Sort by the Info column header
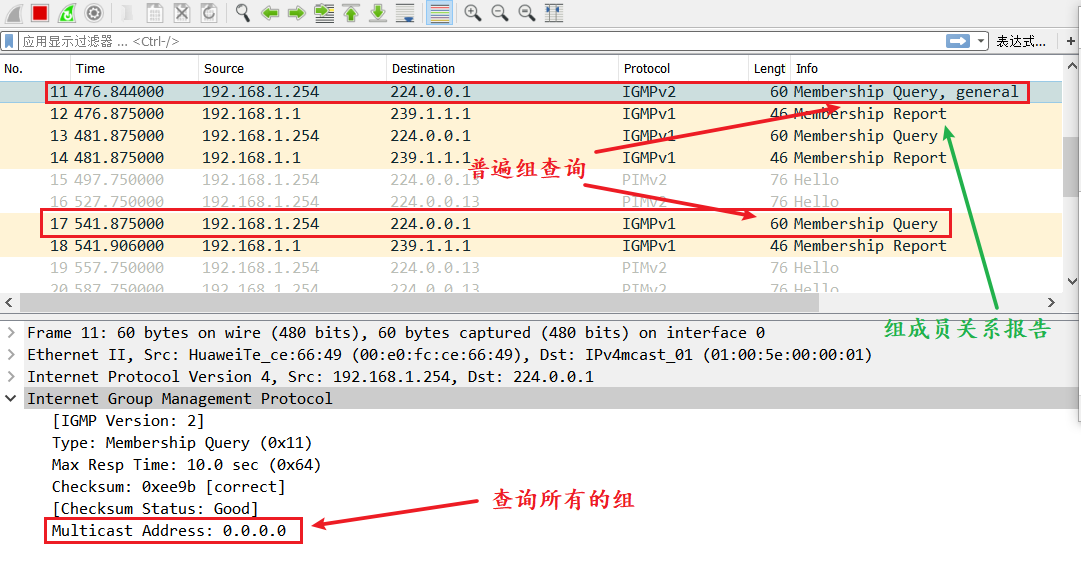The width and height of the screenshot is (1081, 580). pos(926,68)
